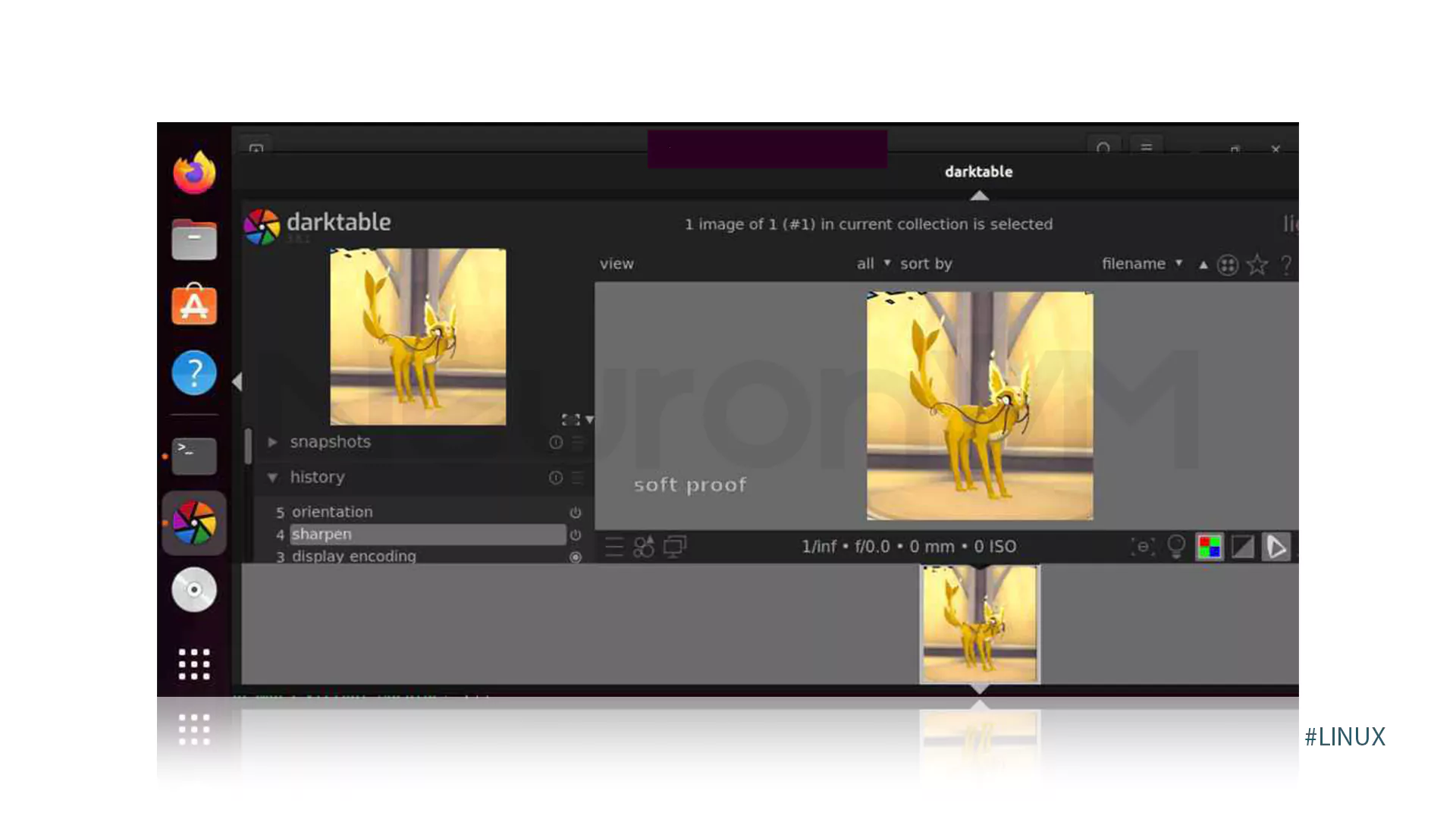Click the image selection status message
1456x819 pixels.
click(x=869, y=224)
